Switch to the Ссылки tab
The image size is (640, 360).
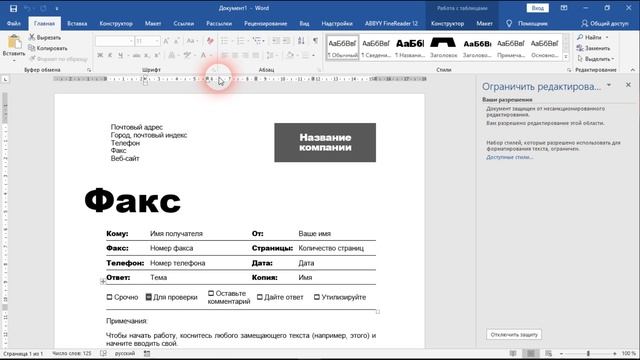pyautogui.click(x=184, y=24)
